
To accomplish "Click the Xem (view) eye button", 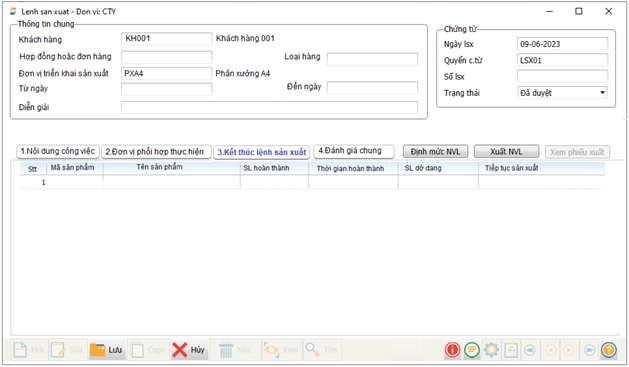I will point(281,350).
